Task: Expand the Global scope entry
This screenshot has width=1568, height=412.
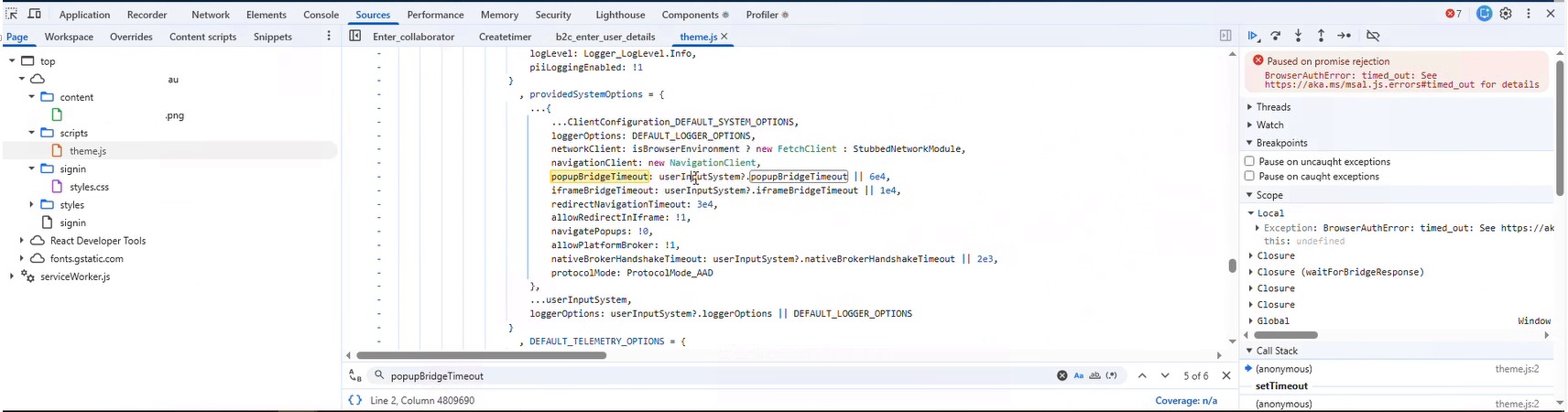Action: click(x=1251, y=320)
